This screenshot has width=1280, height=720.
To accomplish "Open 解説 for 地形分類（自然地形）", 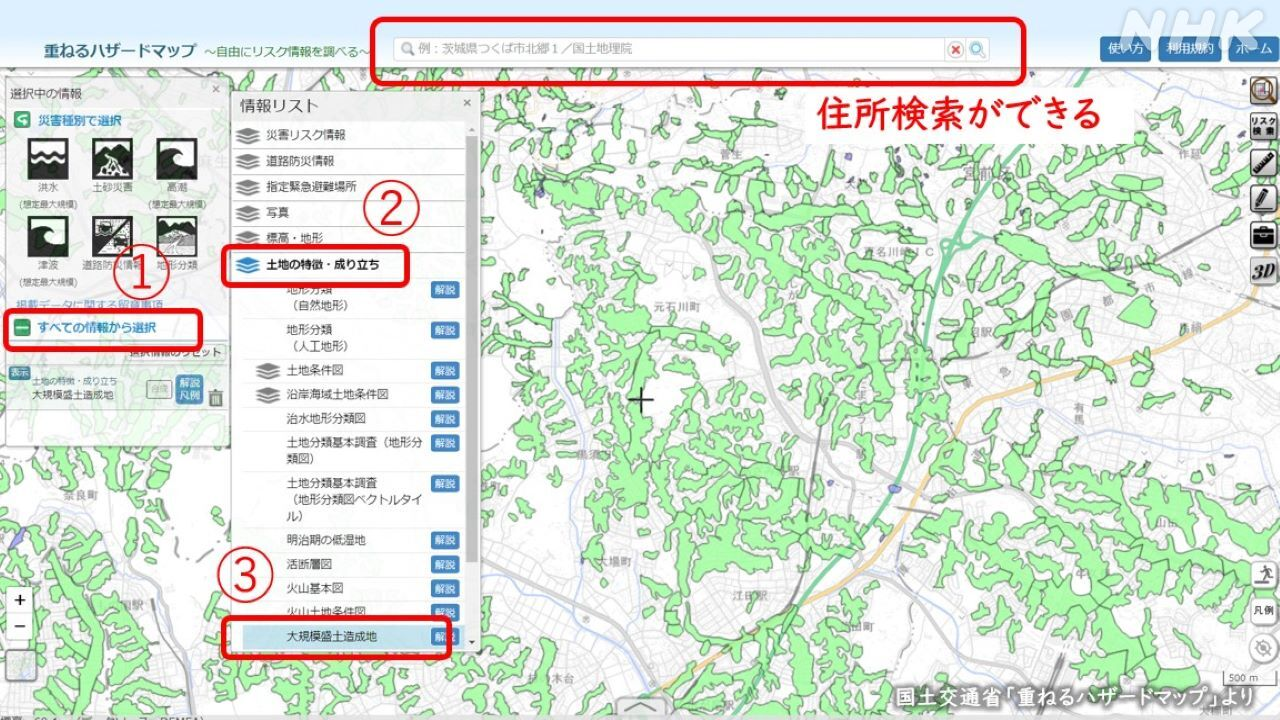I will coord(445,289).
